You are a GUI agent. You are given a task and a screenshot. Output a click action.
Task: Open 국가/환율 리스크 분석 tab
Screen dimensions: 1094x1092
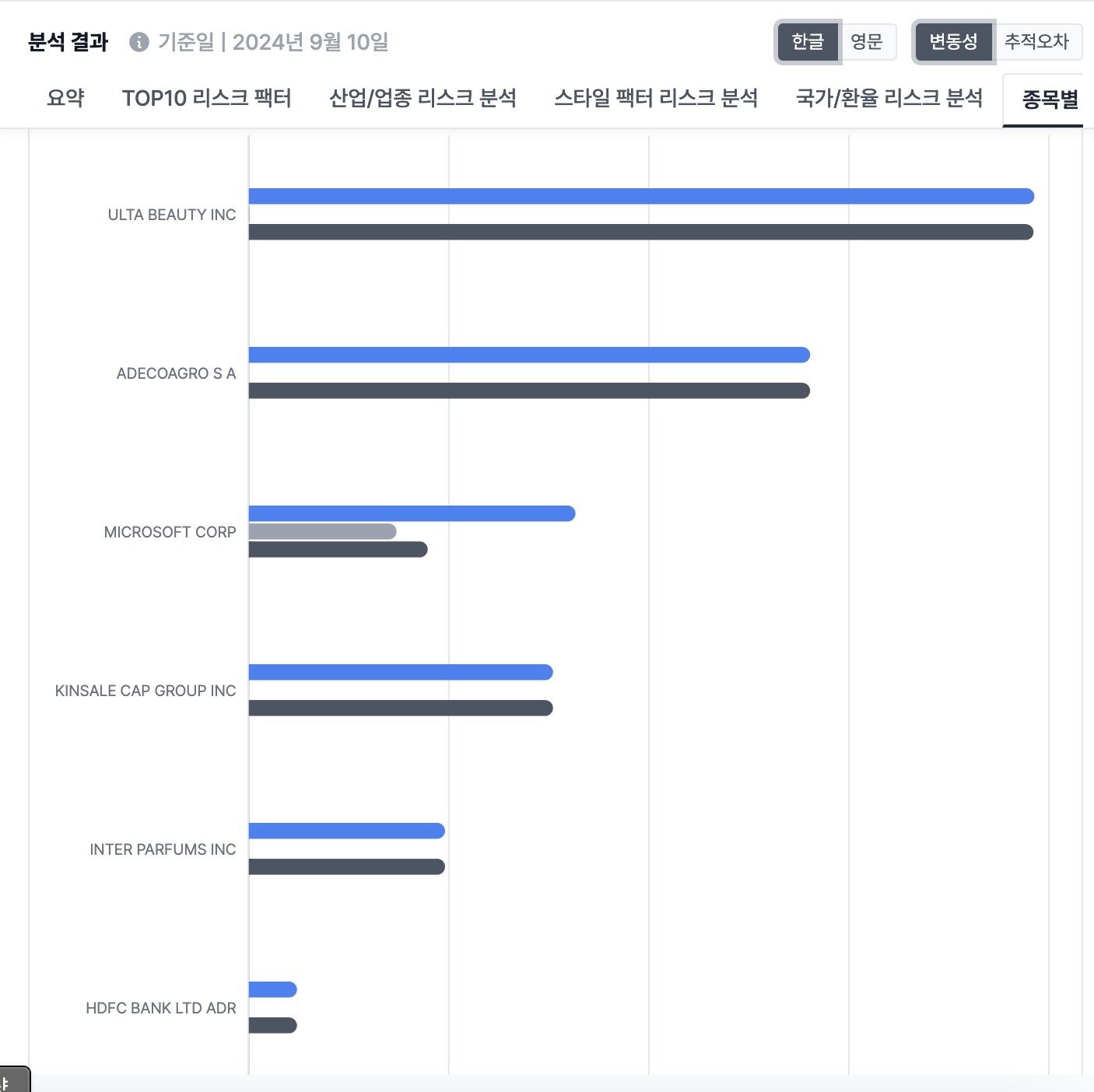pos(889,98)
